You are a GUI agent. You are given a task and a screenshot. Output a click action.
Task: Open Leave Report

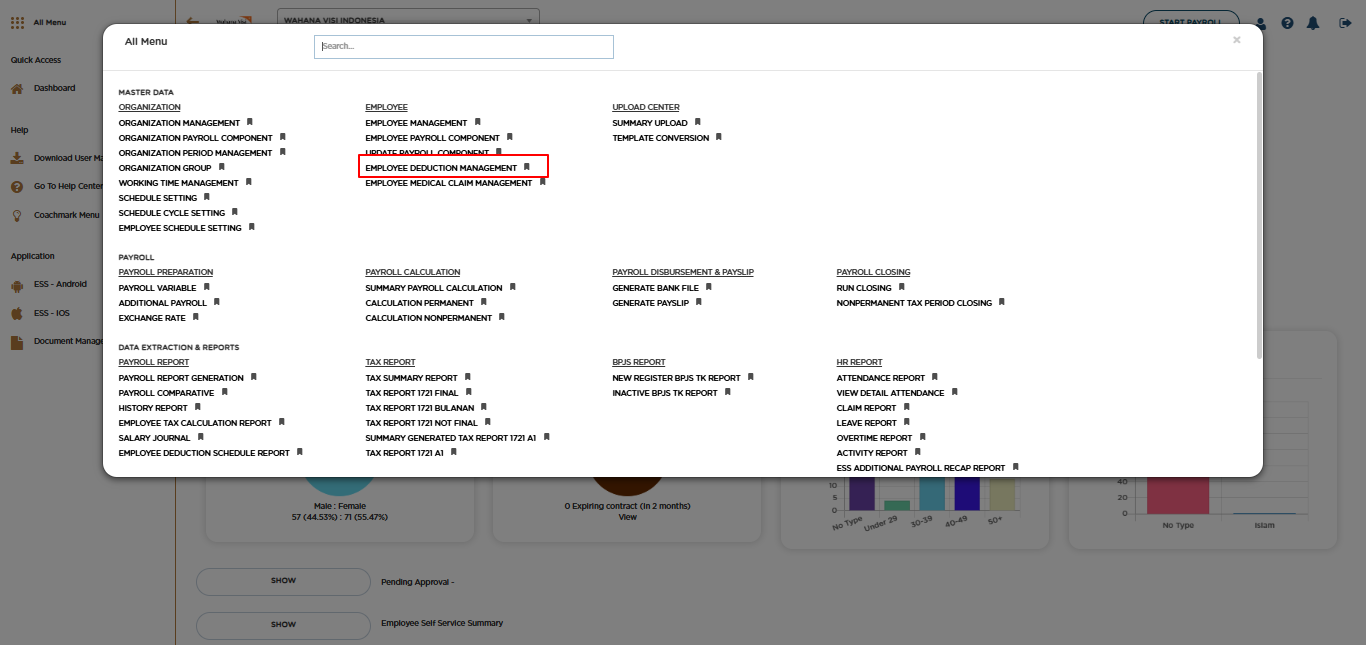(x=866, y=423)
